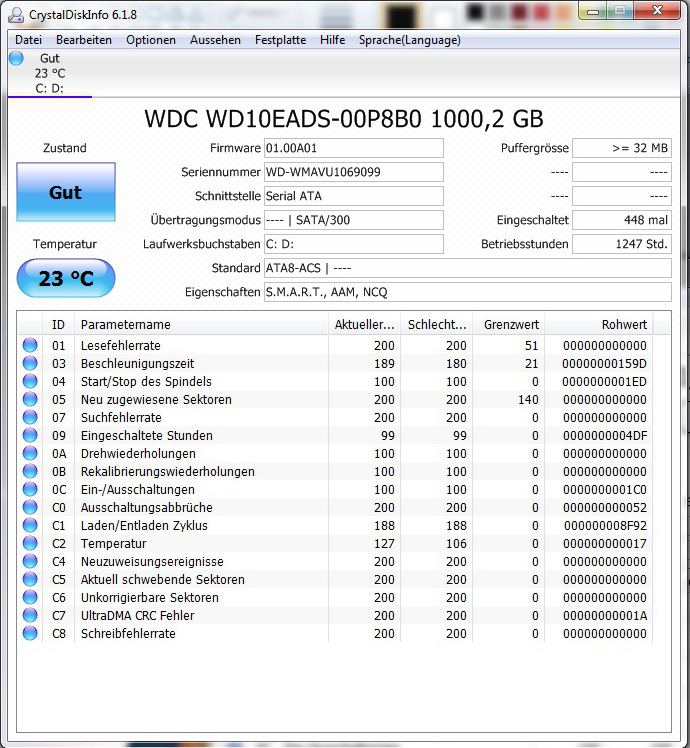The image size is (690, 748).
Task: Click the Parametername column header
Action: point(201,324)
